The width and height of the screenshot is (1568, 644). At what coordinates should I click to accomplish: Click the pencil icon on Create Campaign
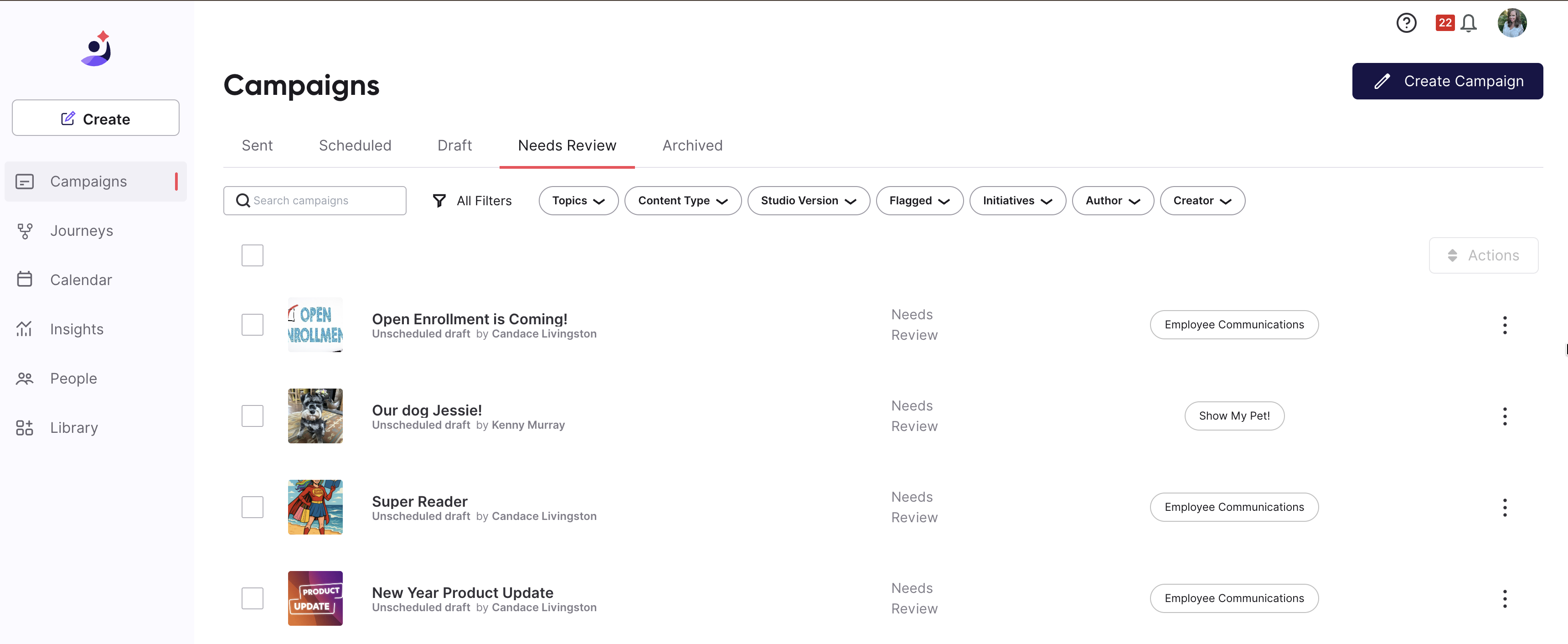click(x=1382, y=81)
